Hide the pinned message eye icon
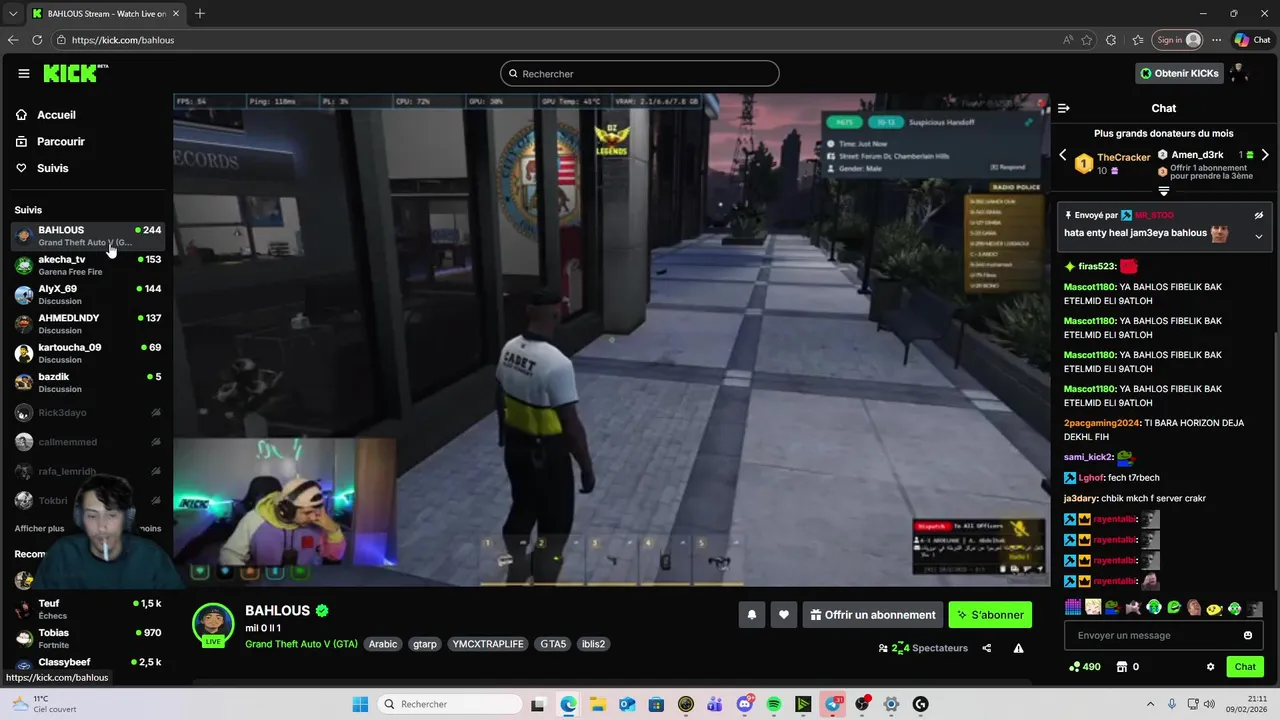Image resolution: width=1280 pixels, height=720 pixels. point(1259,215)
